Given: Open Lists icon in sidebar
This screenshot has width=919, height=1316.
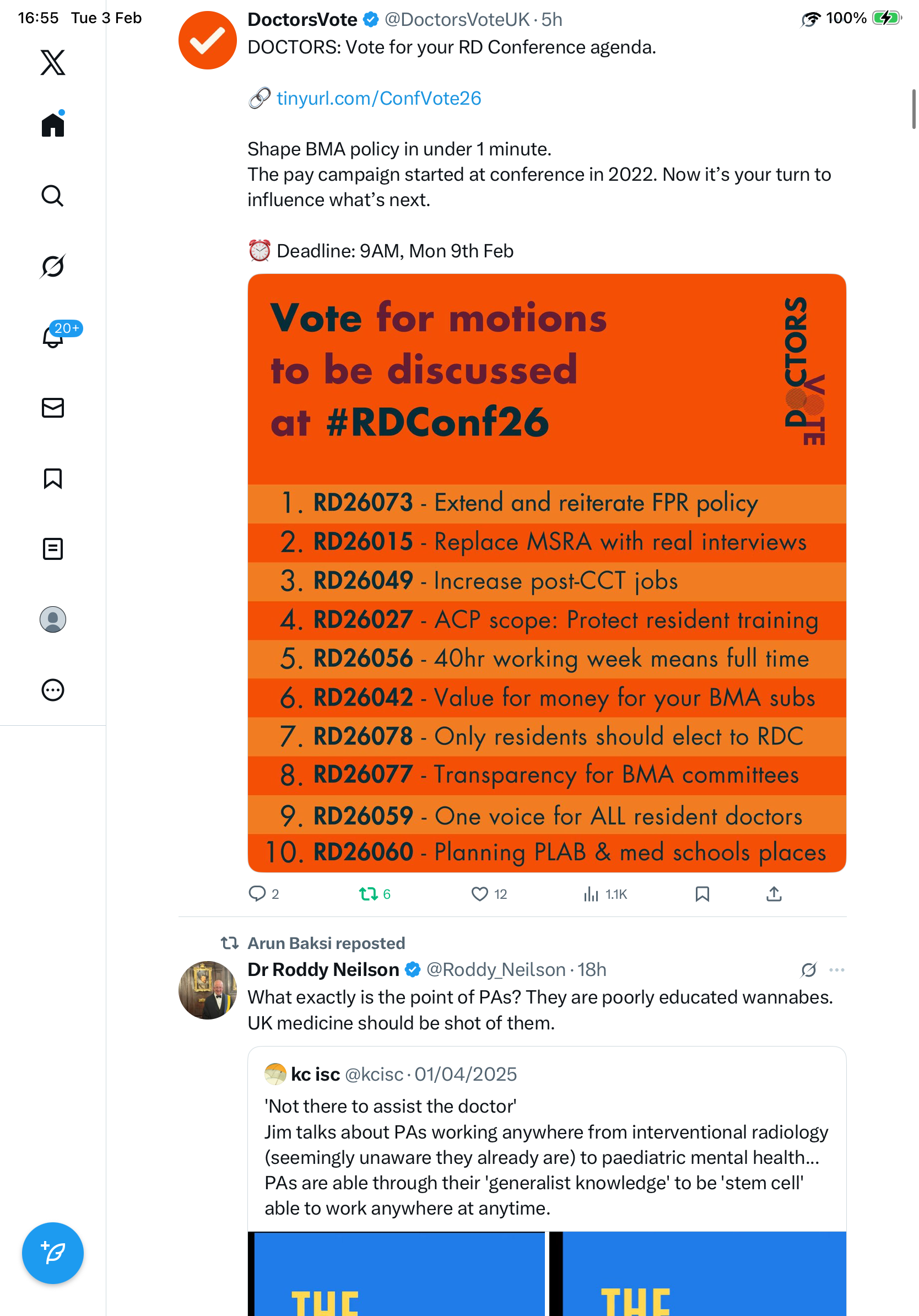Looking at the screenshot, I should 53,549.
